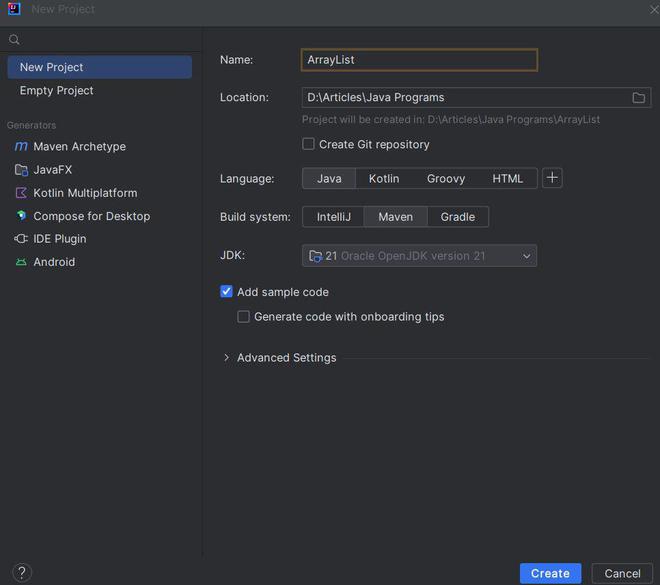Choose the Android generator icon
Screen dimensions: 660x585
(x=21, y=262)
